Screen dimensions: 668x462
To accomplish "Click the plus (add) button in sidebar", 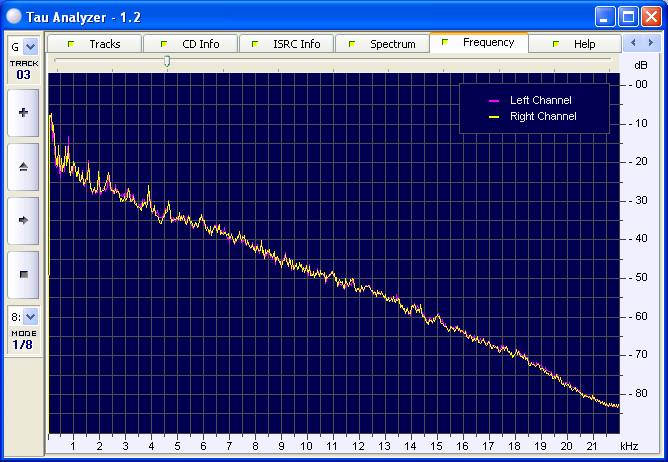I will point(23,113).
